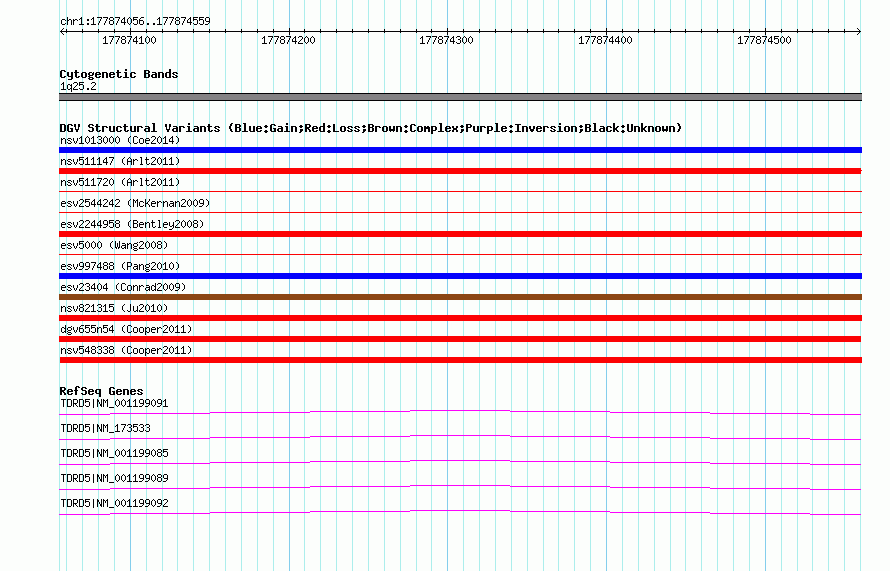Click the thin red line under esv2544242

460,213
